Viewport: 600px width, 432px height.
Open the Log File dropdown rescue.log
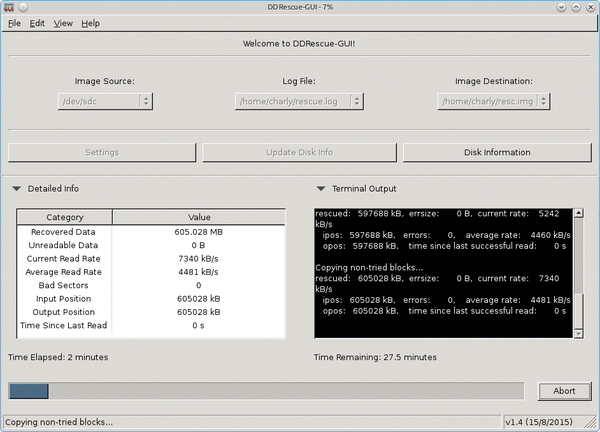tap(299, 101)
